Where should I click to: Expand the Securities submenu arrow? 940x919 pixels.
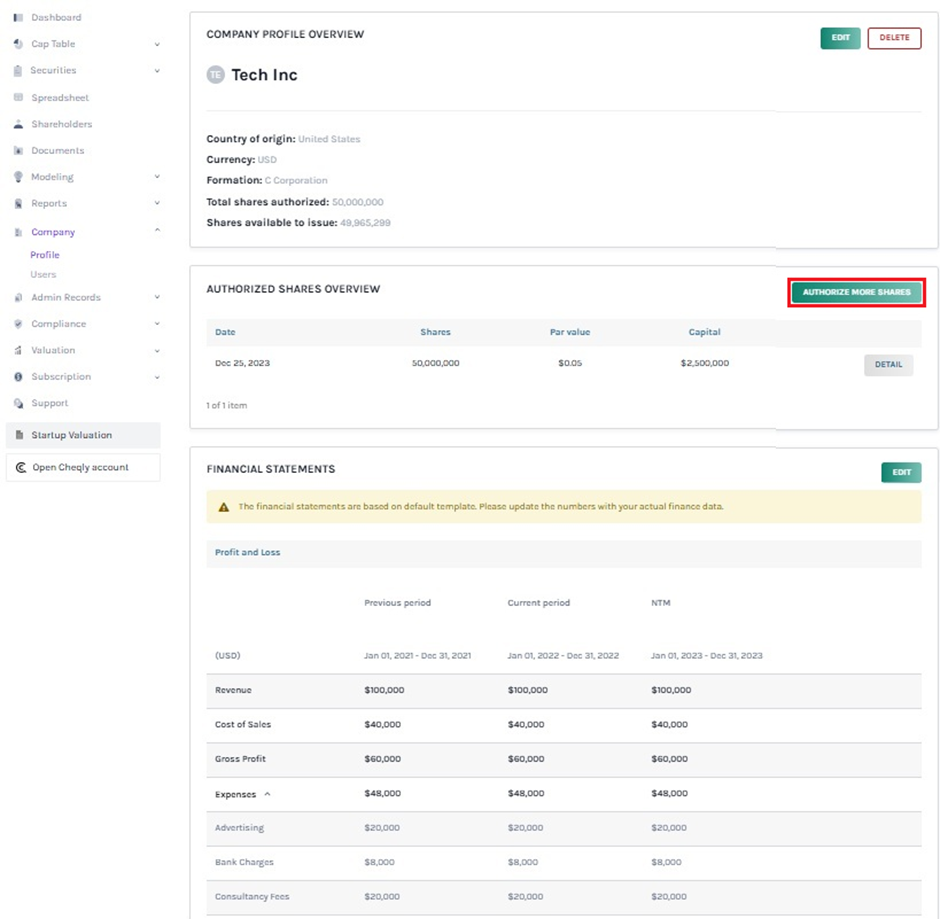coord(157,71)
